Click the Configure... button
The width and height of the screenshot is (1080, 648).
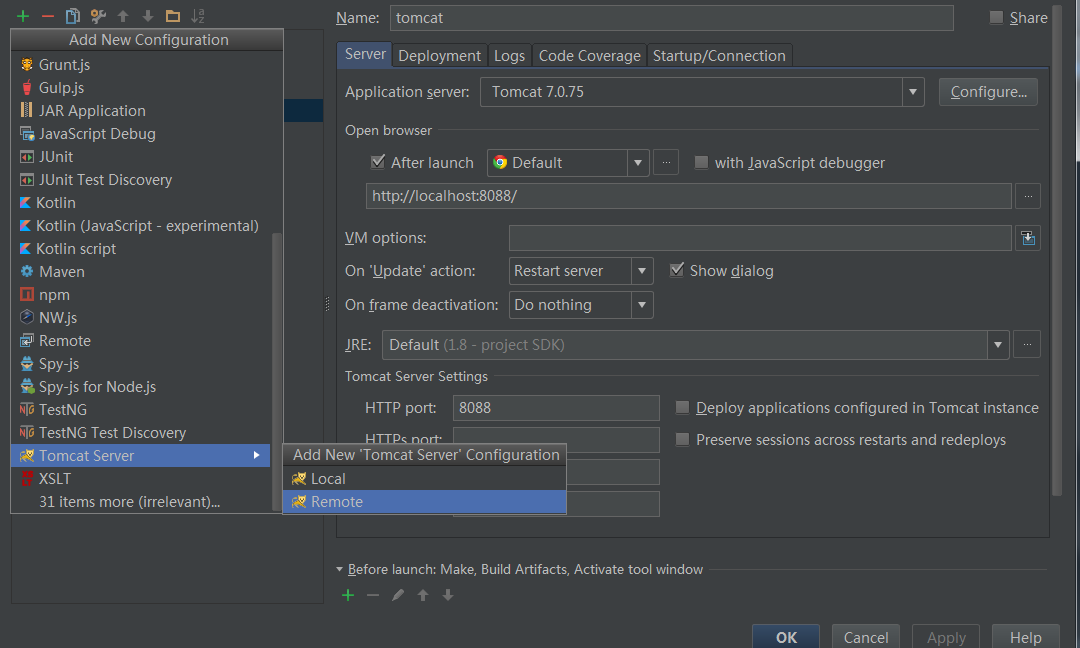[988, 92]
